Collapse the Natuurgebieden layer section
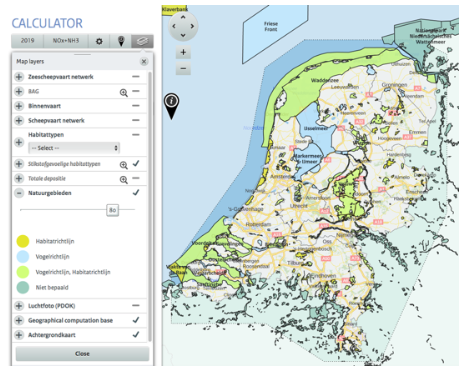Image resolution: width=468 pixels, height=378 pixels. click(19, 193)
